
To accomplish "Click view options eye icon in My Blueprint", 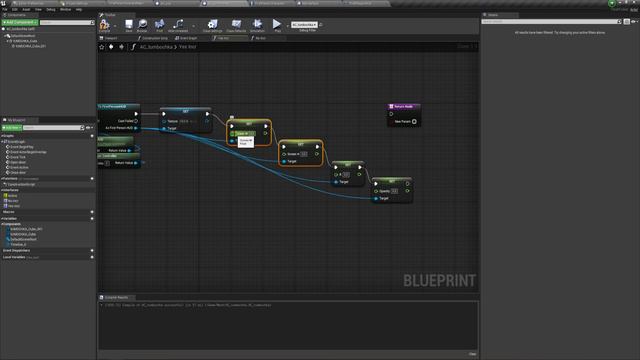I will pyautogui.click(x=89, y=128).
